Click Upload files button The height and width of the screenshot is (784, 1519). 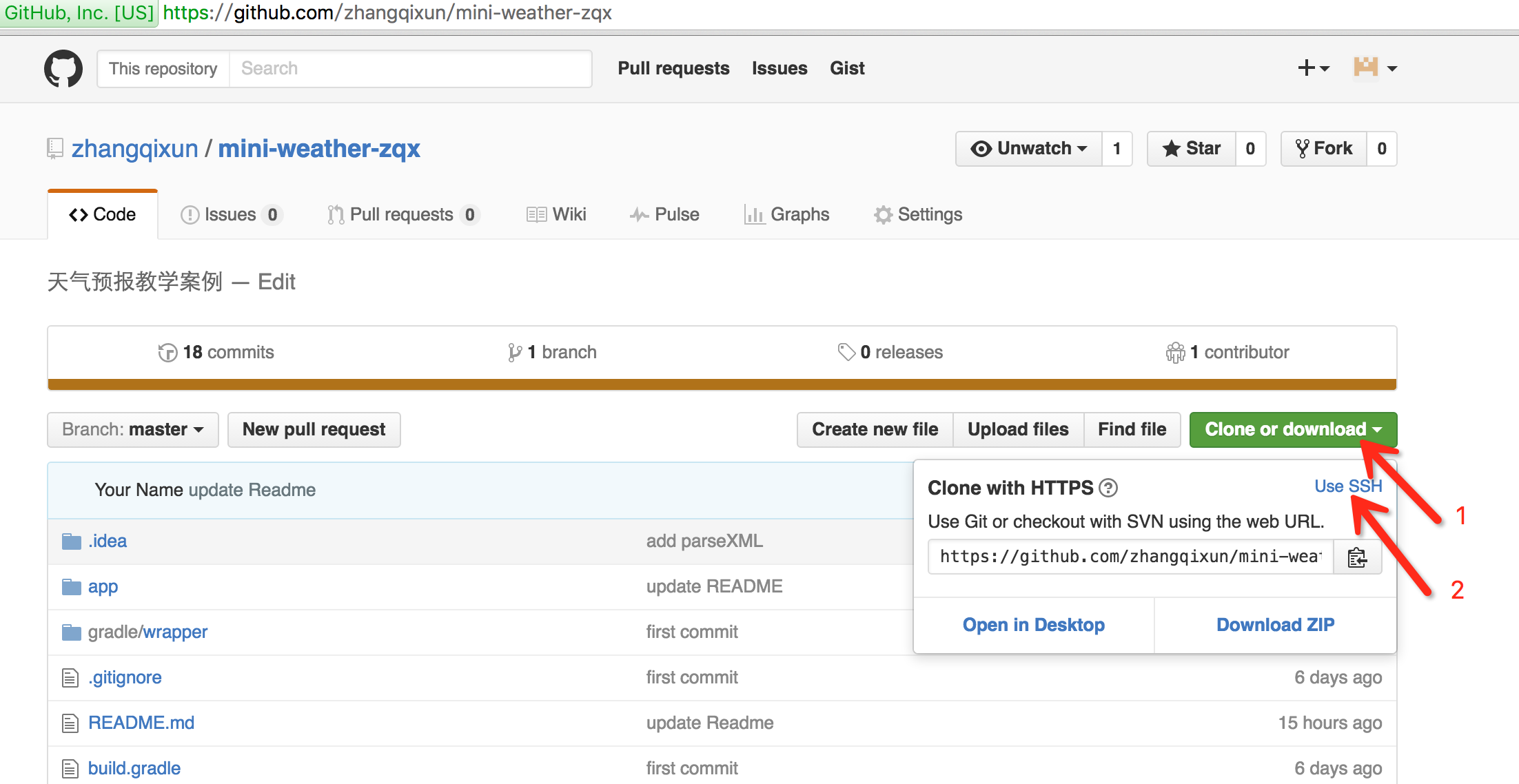pyautogui.click(x=1018, y=430)
